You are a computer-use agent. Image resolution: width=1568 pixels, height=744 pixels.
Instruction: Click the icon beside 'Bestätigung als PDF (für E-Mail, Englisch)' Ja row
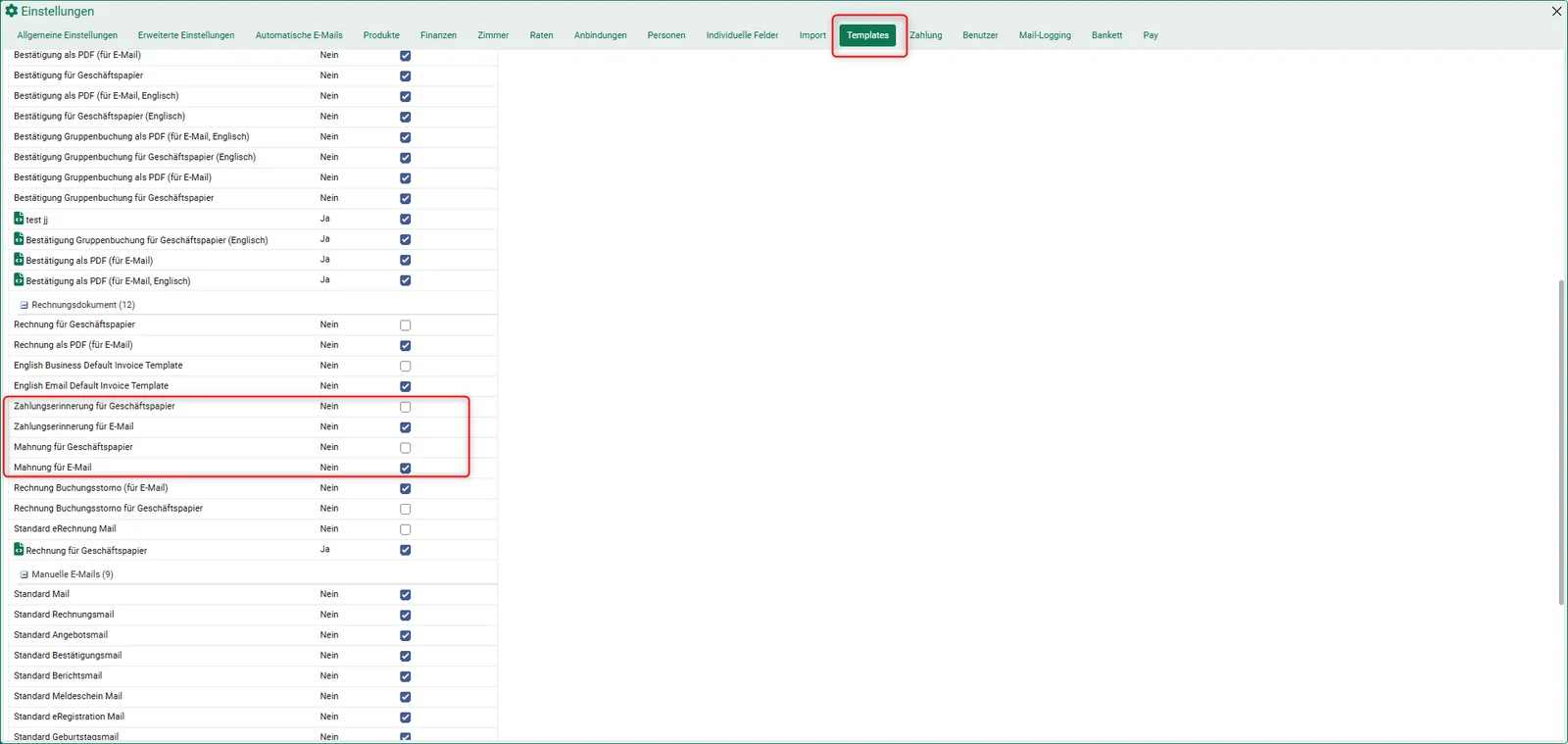[19, 280]
